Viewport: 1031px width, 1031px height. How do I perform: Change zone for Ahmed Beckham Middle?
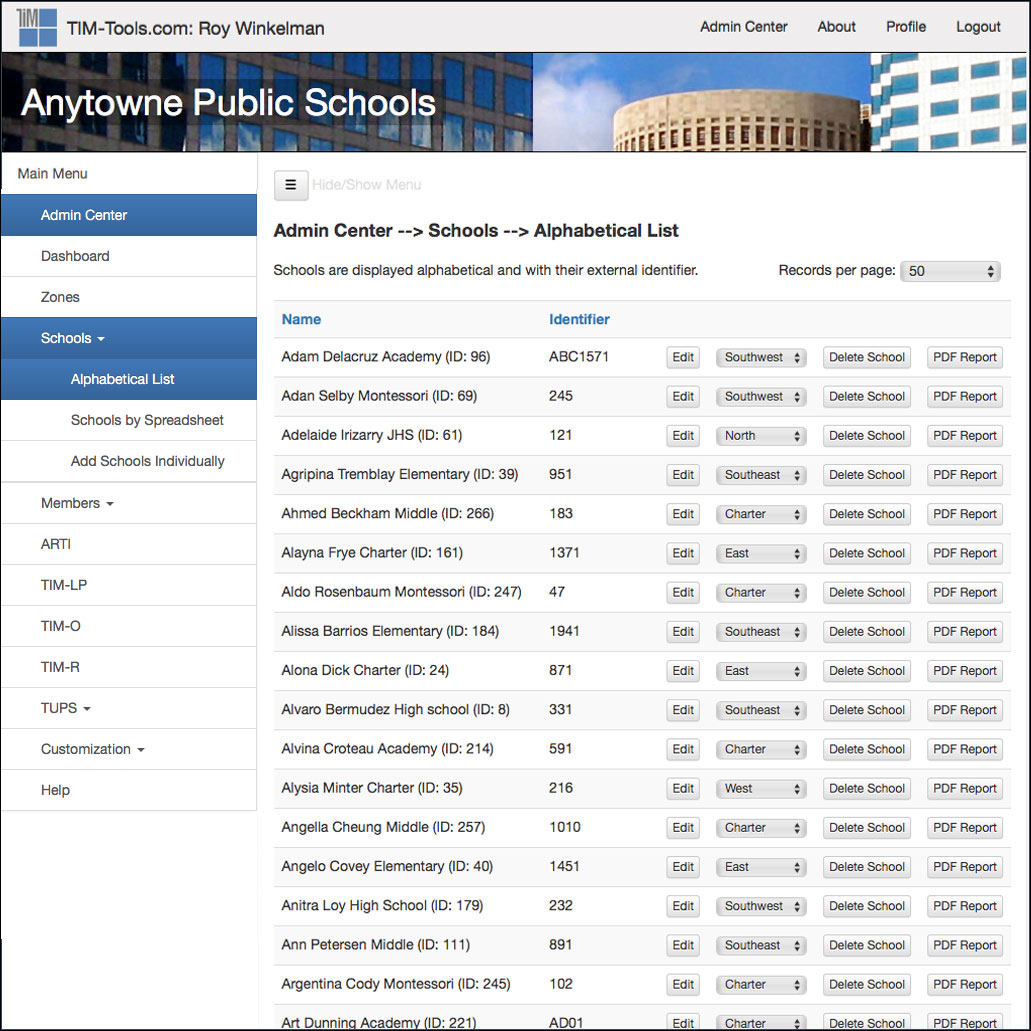pos(761,514)
